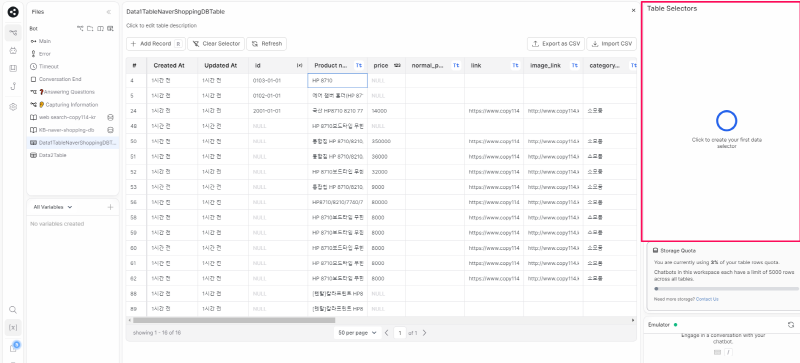
Task: Select price cell 14000 in row 24
Action: [x=386, y=111]
